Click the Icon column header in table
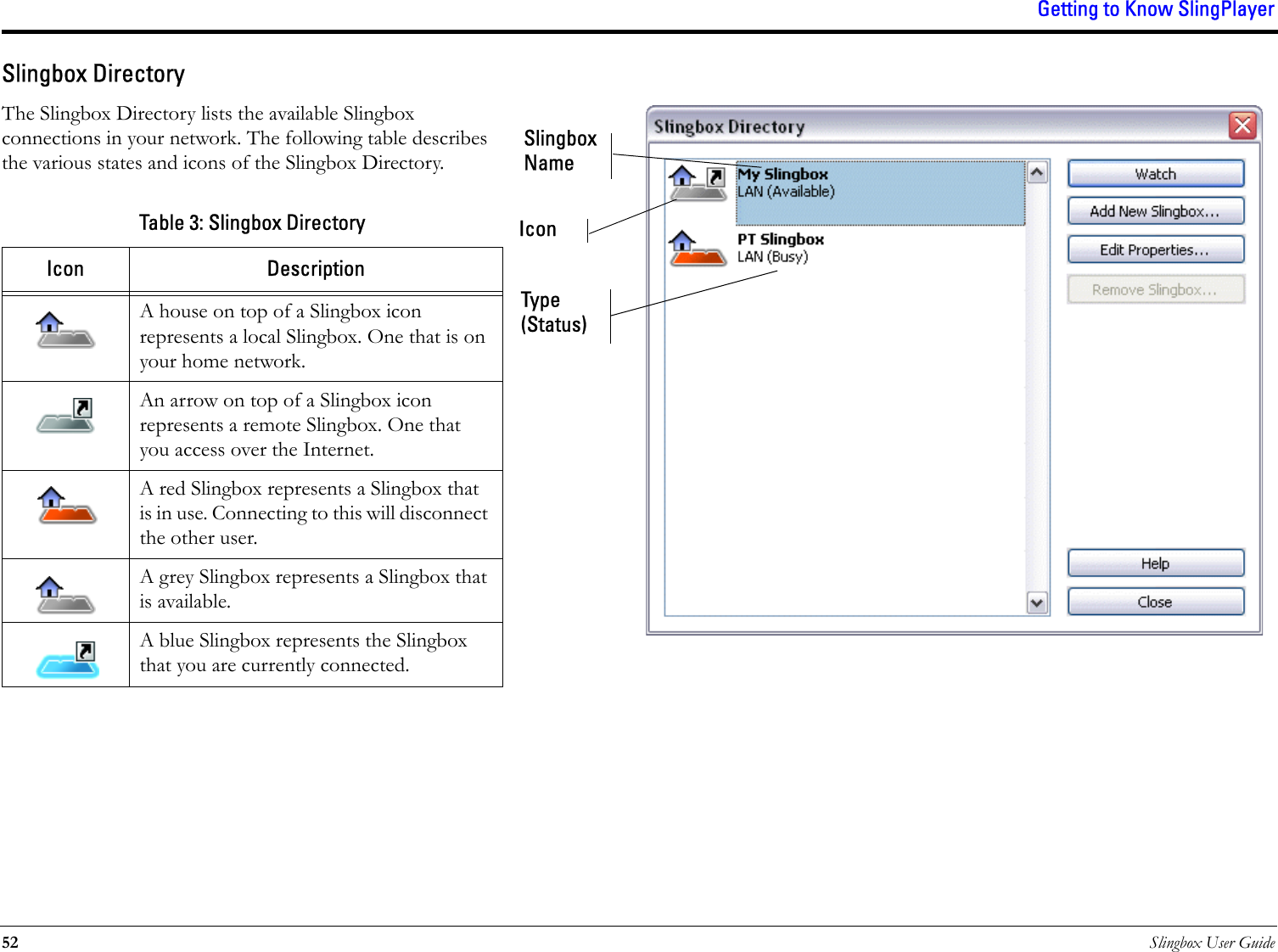1278x952 pixels. tap(65, 269)
